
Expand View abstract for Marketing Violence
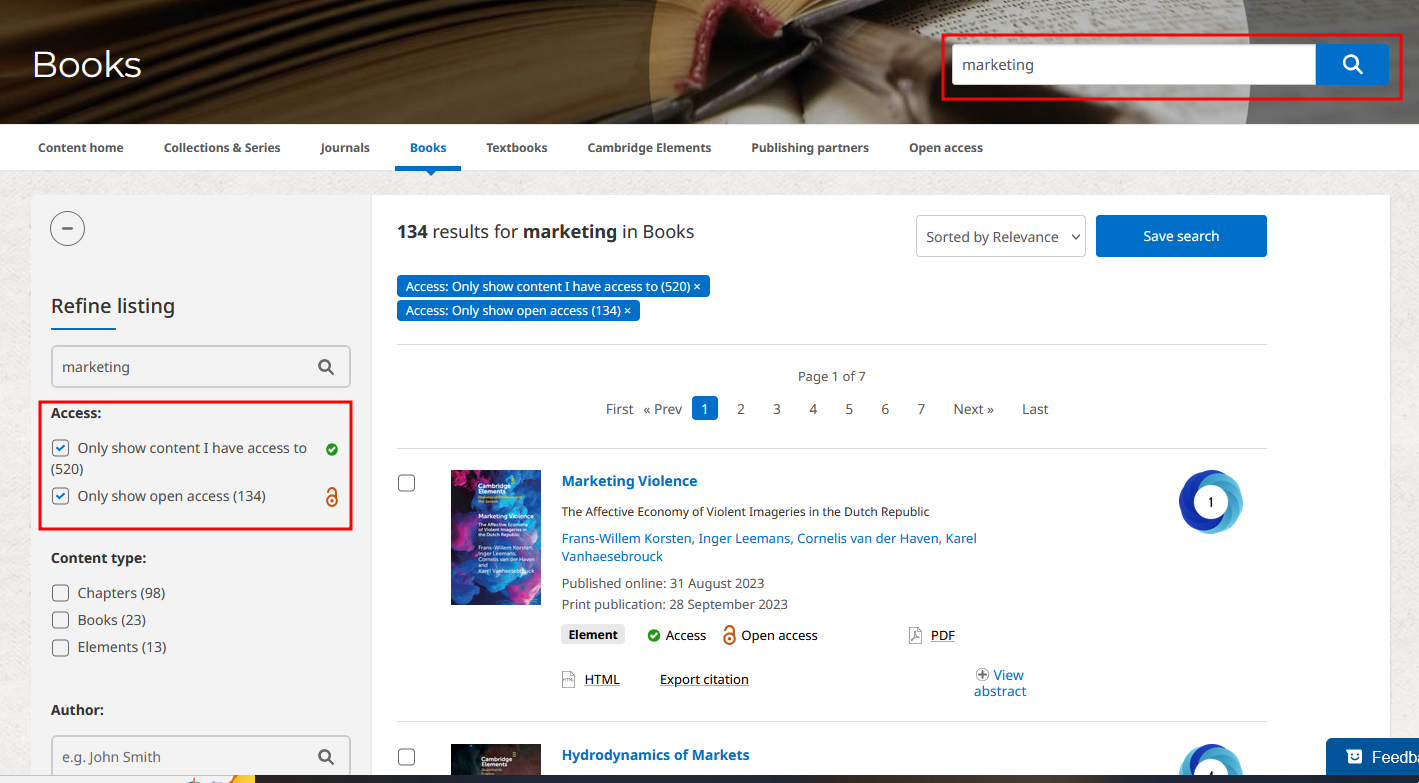point(1000,683)
